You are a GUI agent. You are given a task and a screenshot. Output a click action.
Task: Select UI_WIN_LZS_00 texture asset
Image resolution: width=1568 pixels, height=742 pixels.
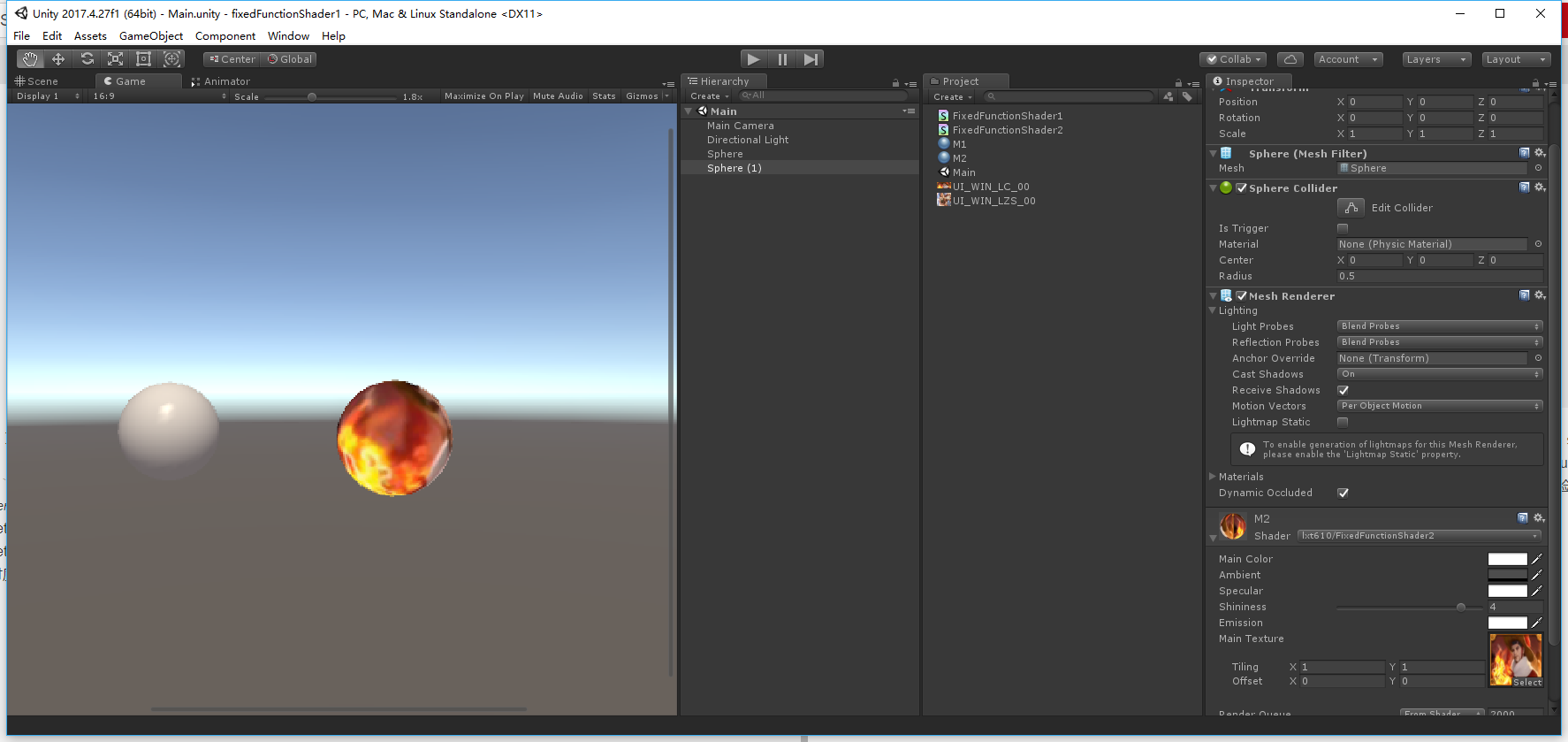point(986,201)
